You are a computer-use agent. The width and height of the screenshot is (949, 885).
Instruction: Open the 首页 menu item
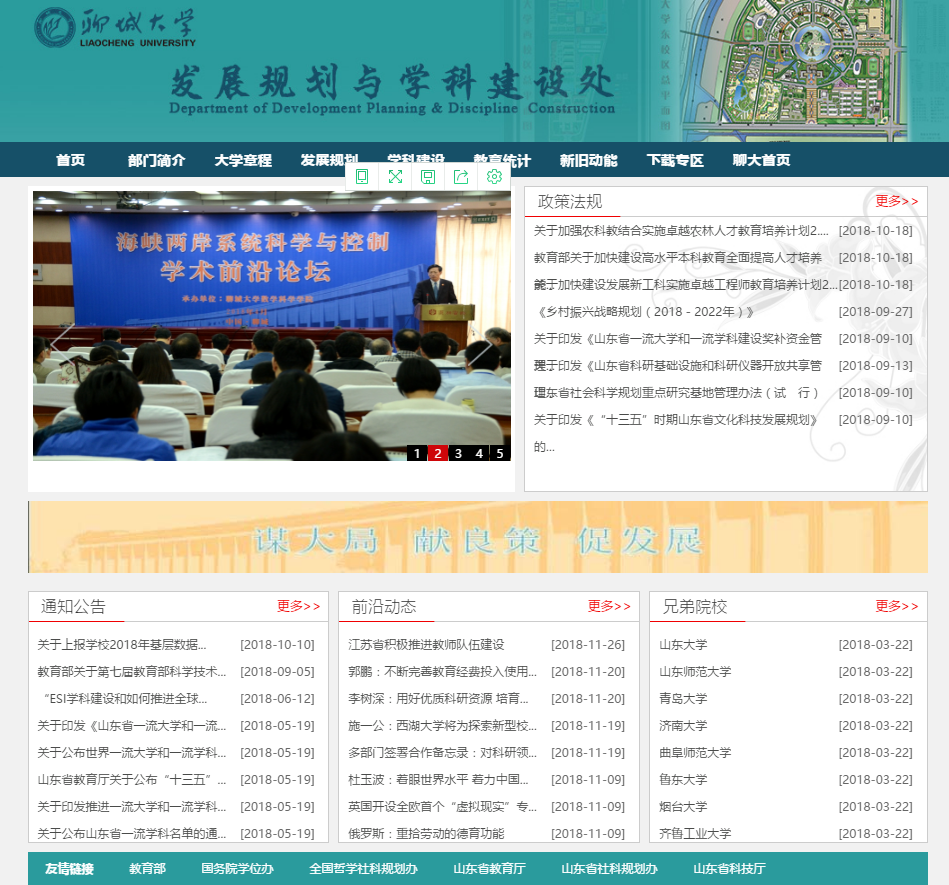pyautogui.click(x=70, y=160)
